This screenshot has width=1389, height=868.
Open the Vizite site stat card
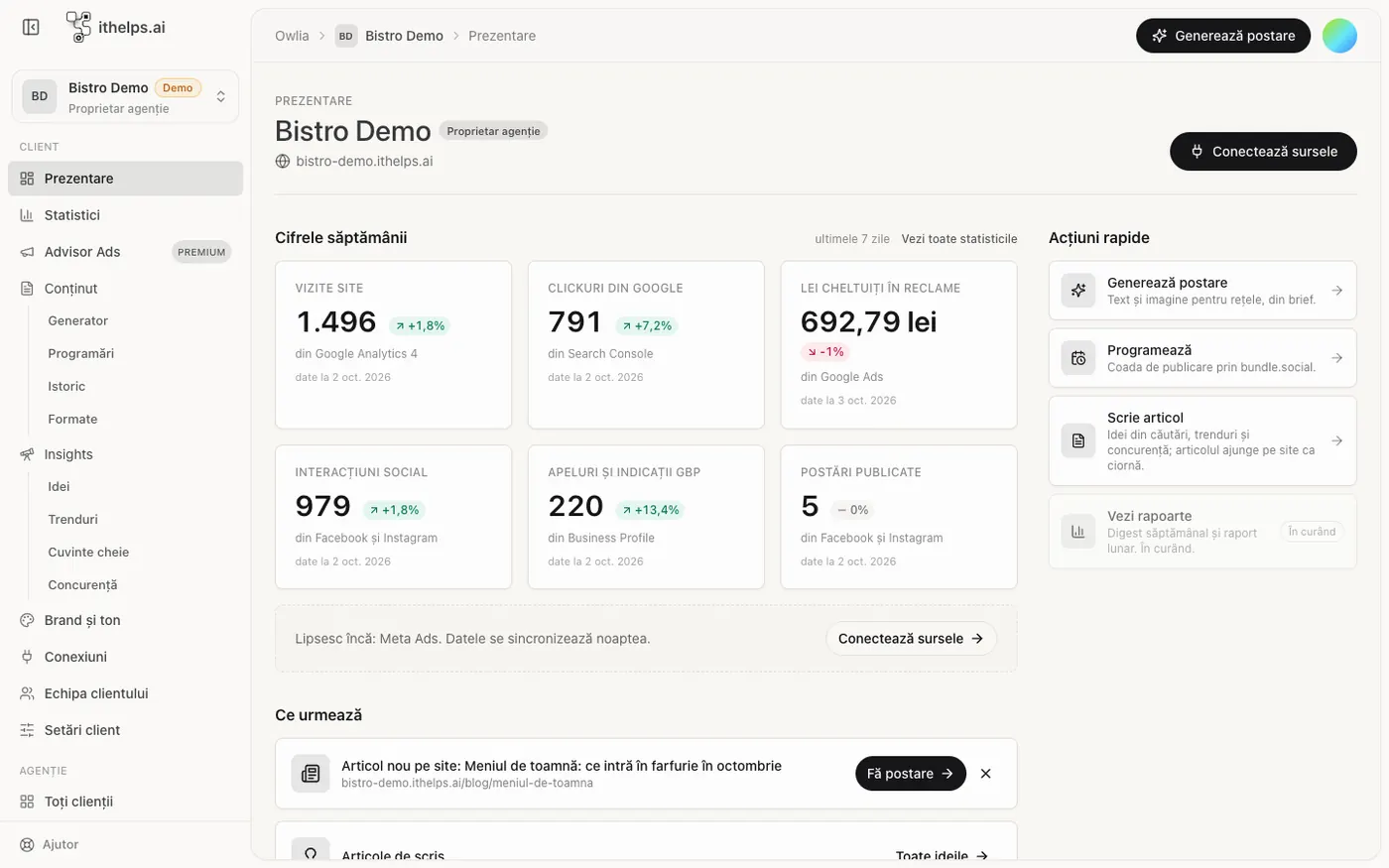pyautogui.click(x=393, y=345)
